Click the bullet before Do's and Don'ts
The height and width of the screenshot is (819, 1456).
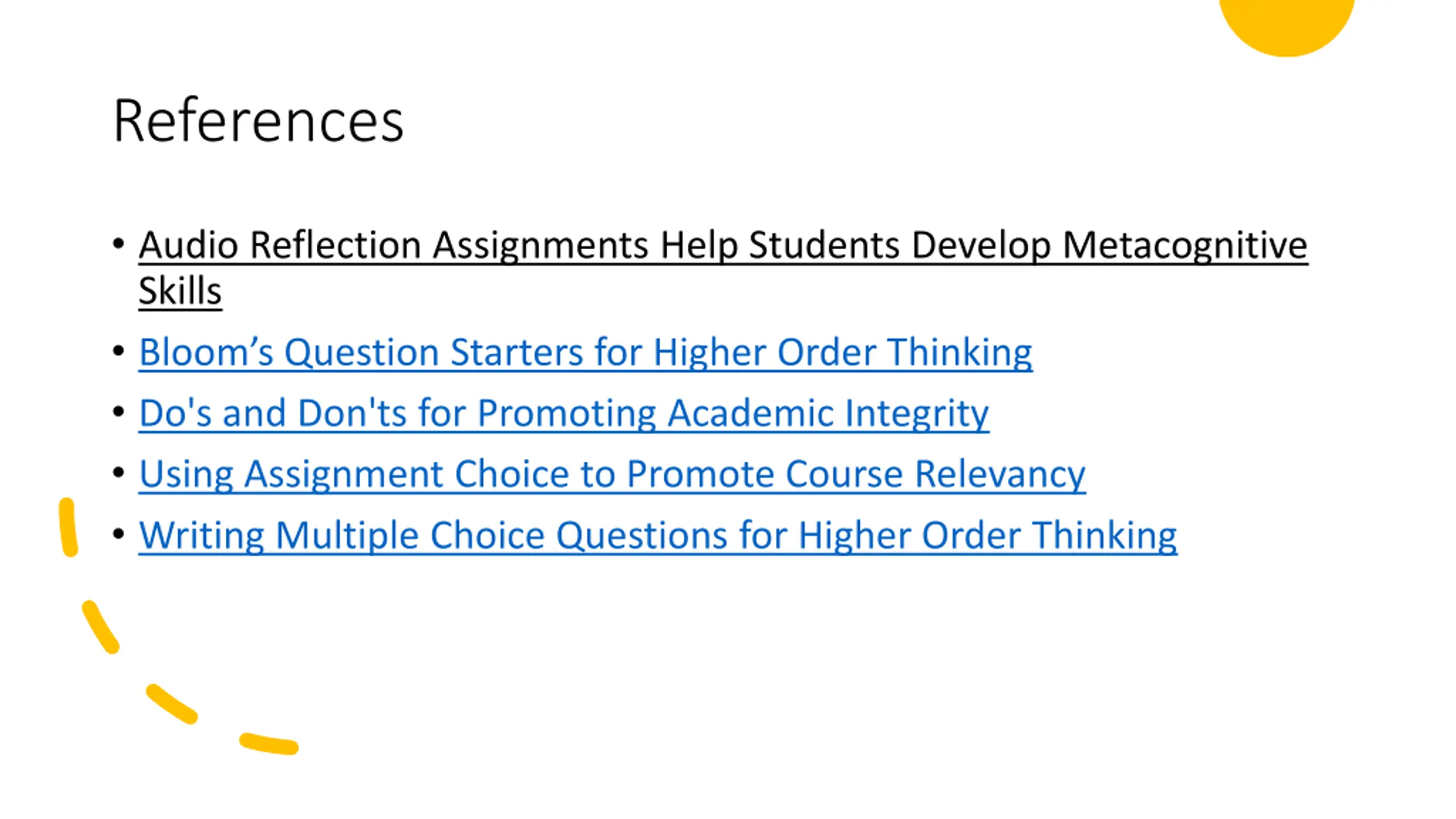click(x=118, y=412)
